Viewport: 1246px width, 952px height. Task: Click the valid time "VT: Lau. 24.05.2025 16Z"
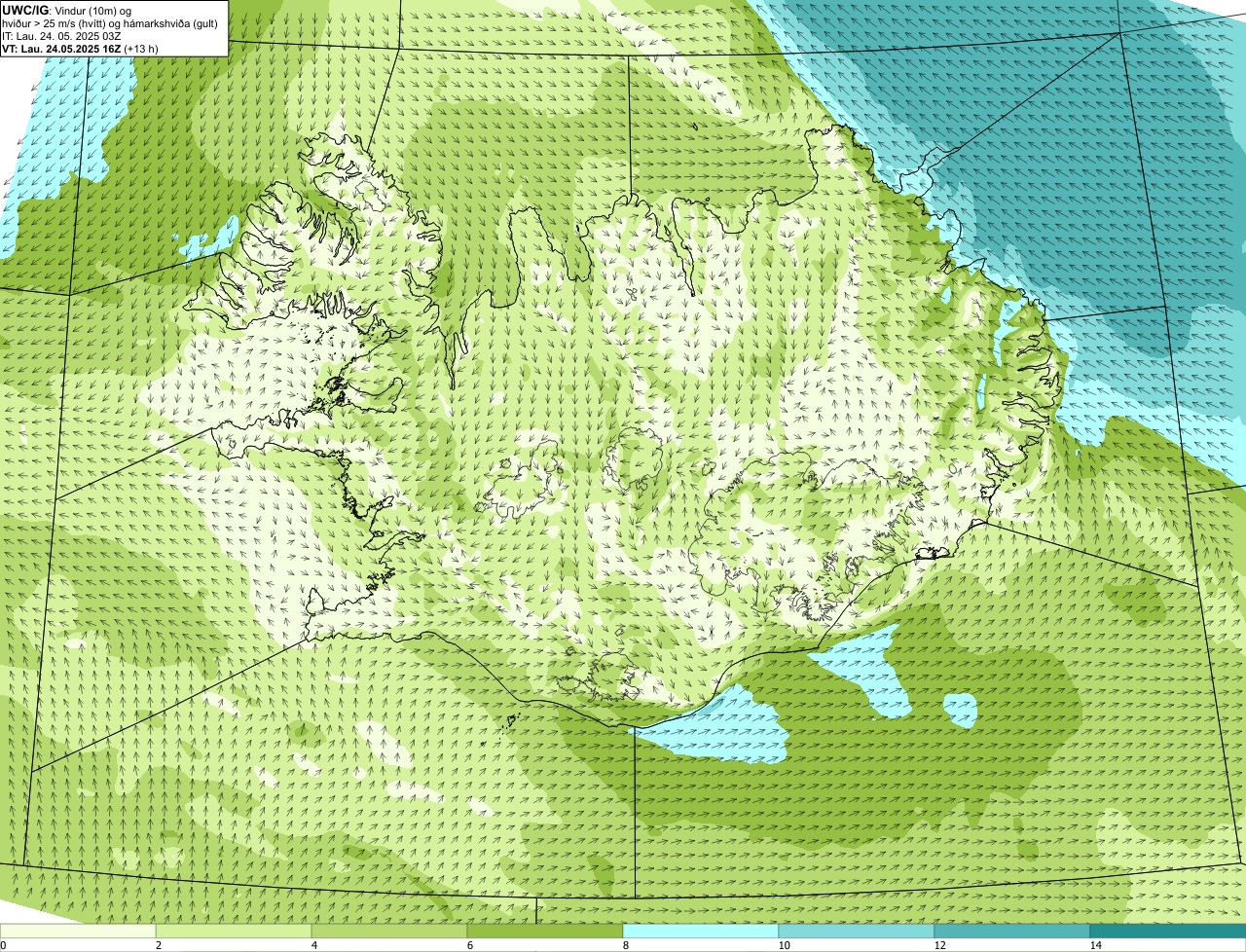click(61, 48)
